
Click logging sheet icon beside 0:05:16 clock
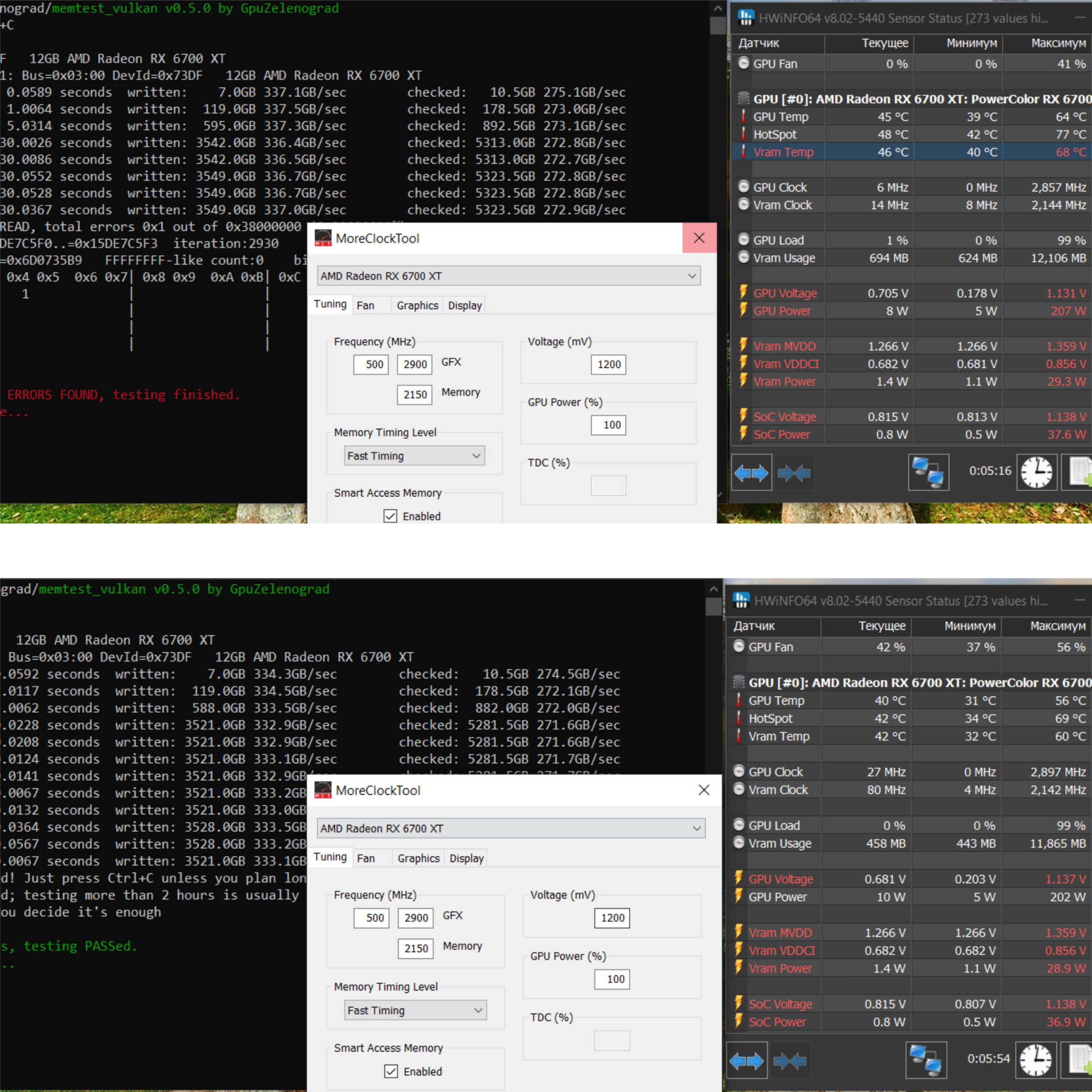(1080, 472)
